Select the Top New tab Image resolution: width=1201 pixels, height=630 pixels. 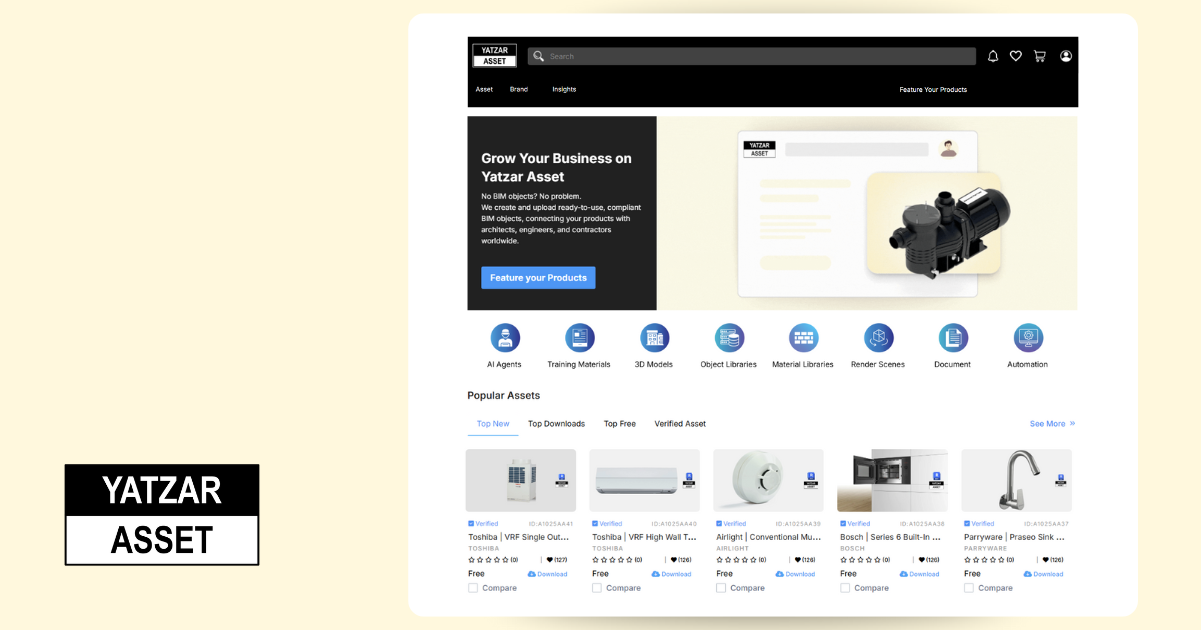click(x=493, y=424)
